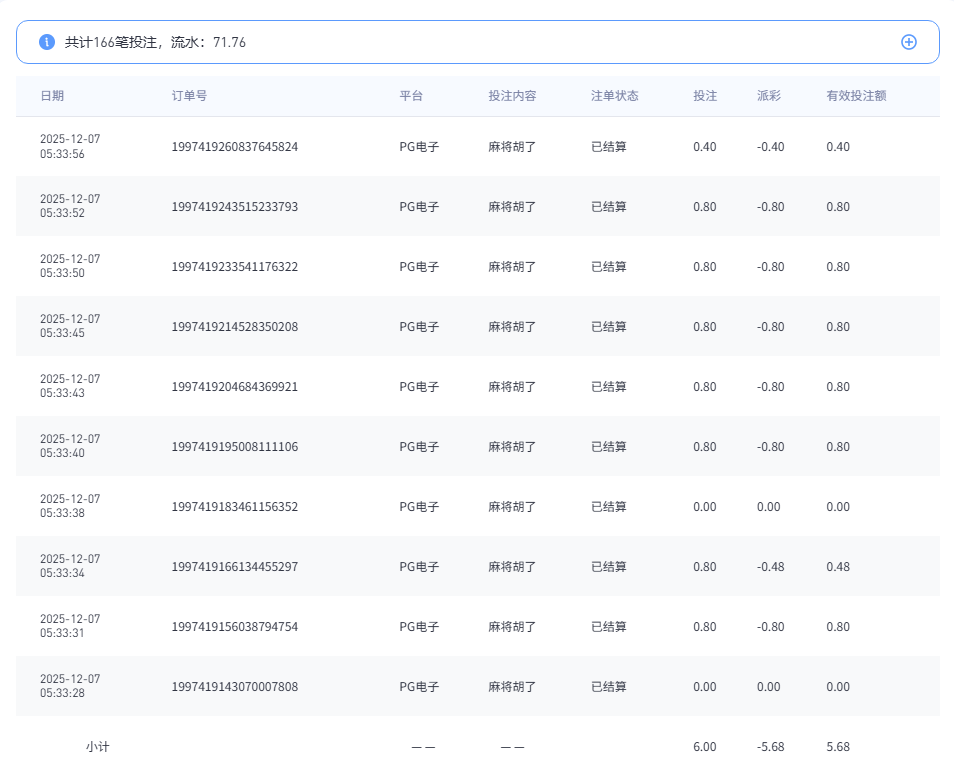
Task: Click the 05:33:31 timestamp row date cell
Action: pyautogui.click(x=70, y=626)
